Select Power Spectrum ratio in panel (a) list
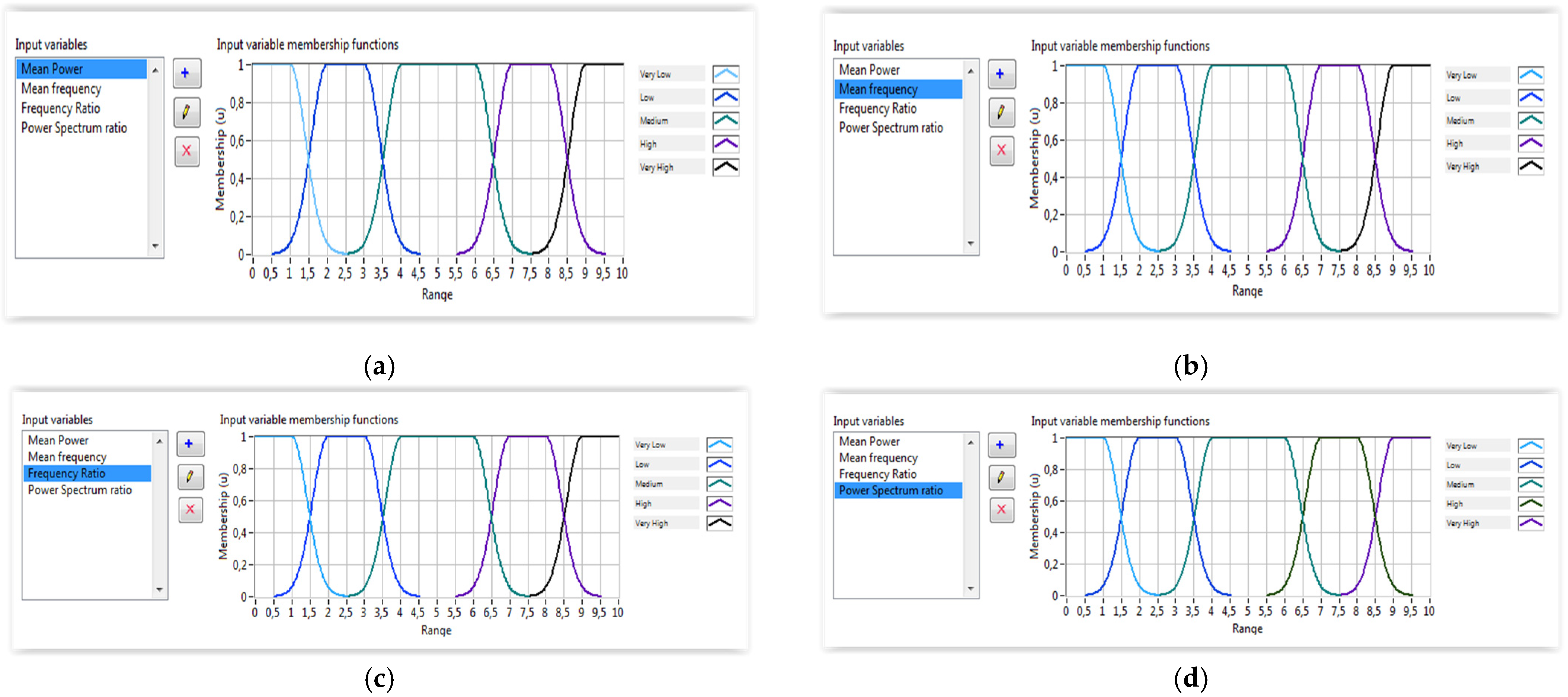This screenshot has width=1568, height=697. point(74,128)
